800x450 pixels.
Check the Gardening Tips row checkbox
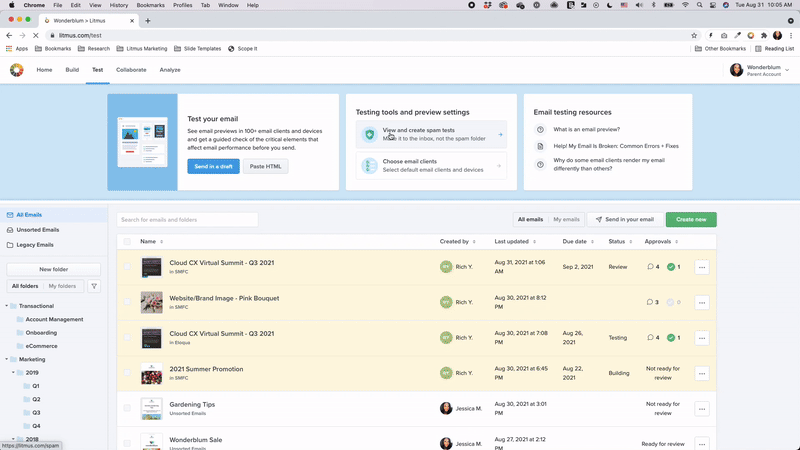[x=127, y=408]
